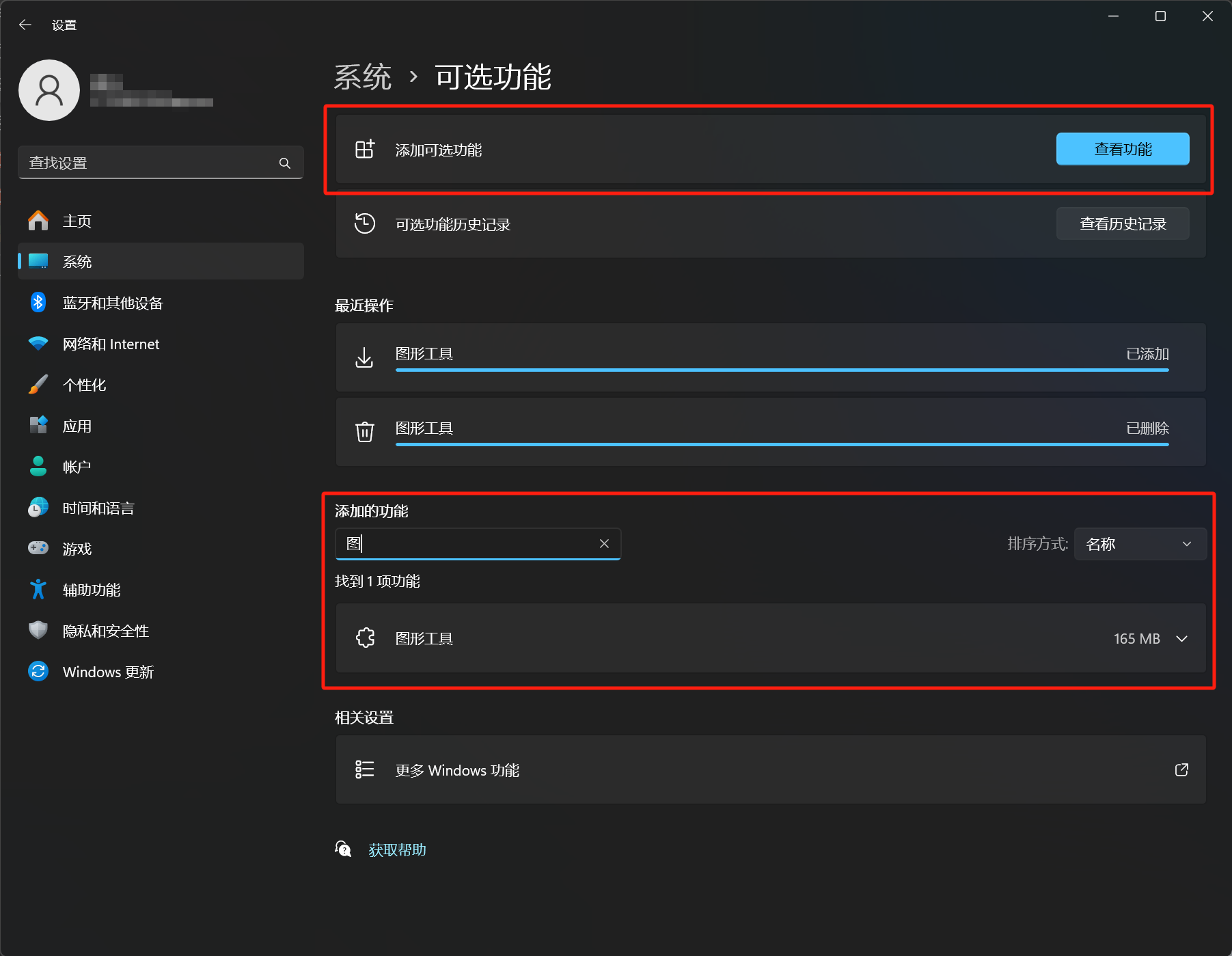Click 系统 in the breadcrumb
Viewport: 1232px width, 956px height.
[363, 77]
